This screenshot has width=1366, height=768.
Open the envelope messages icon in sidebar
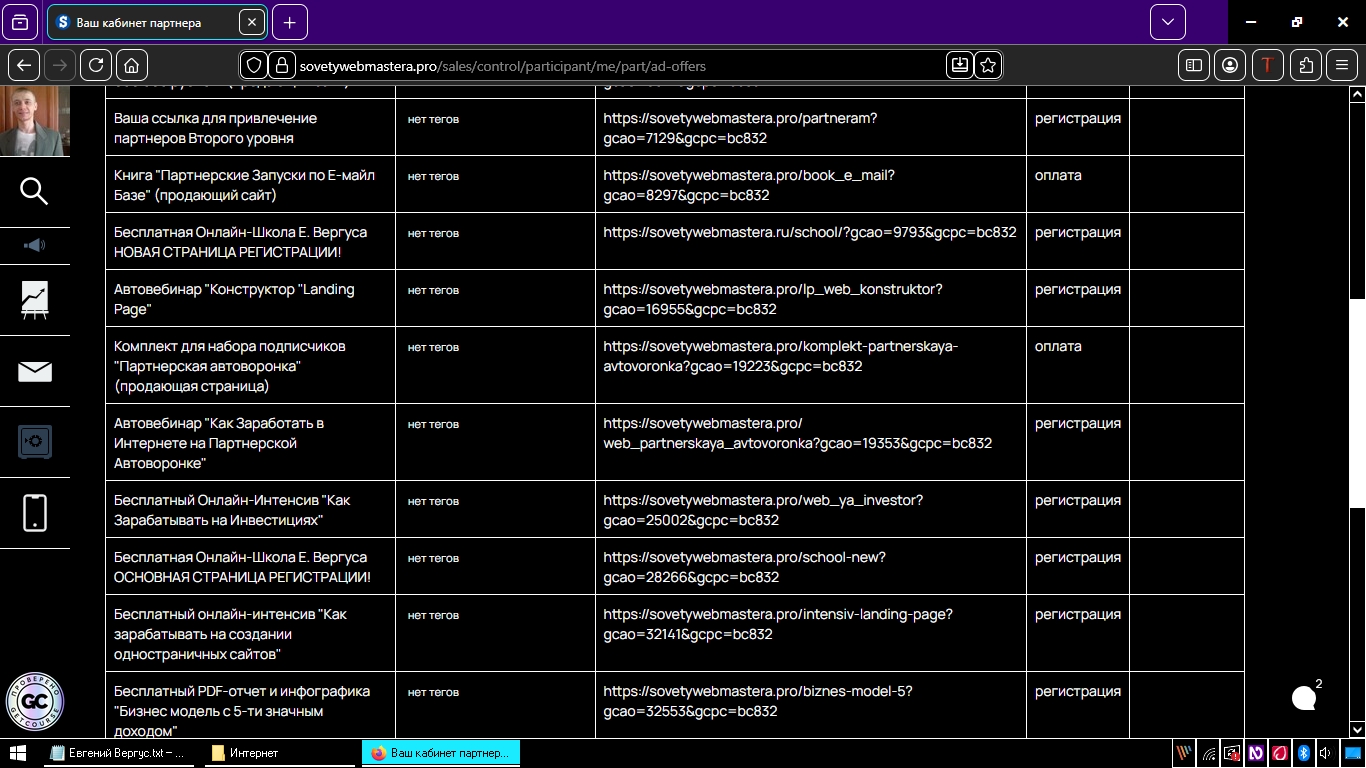point(34,372)
